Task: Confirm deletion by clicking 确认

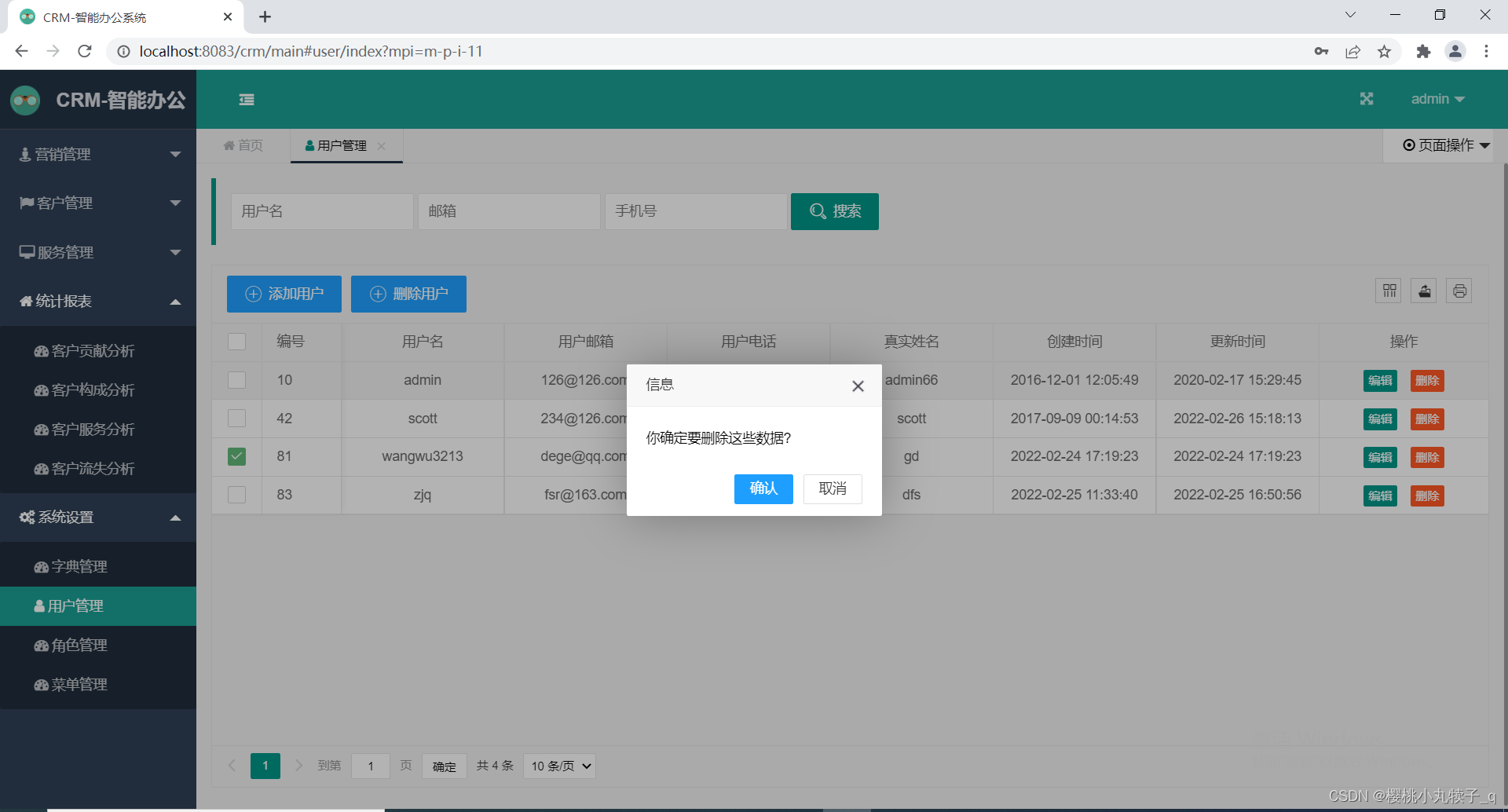Action: coord(763,488)
